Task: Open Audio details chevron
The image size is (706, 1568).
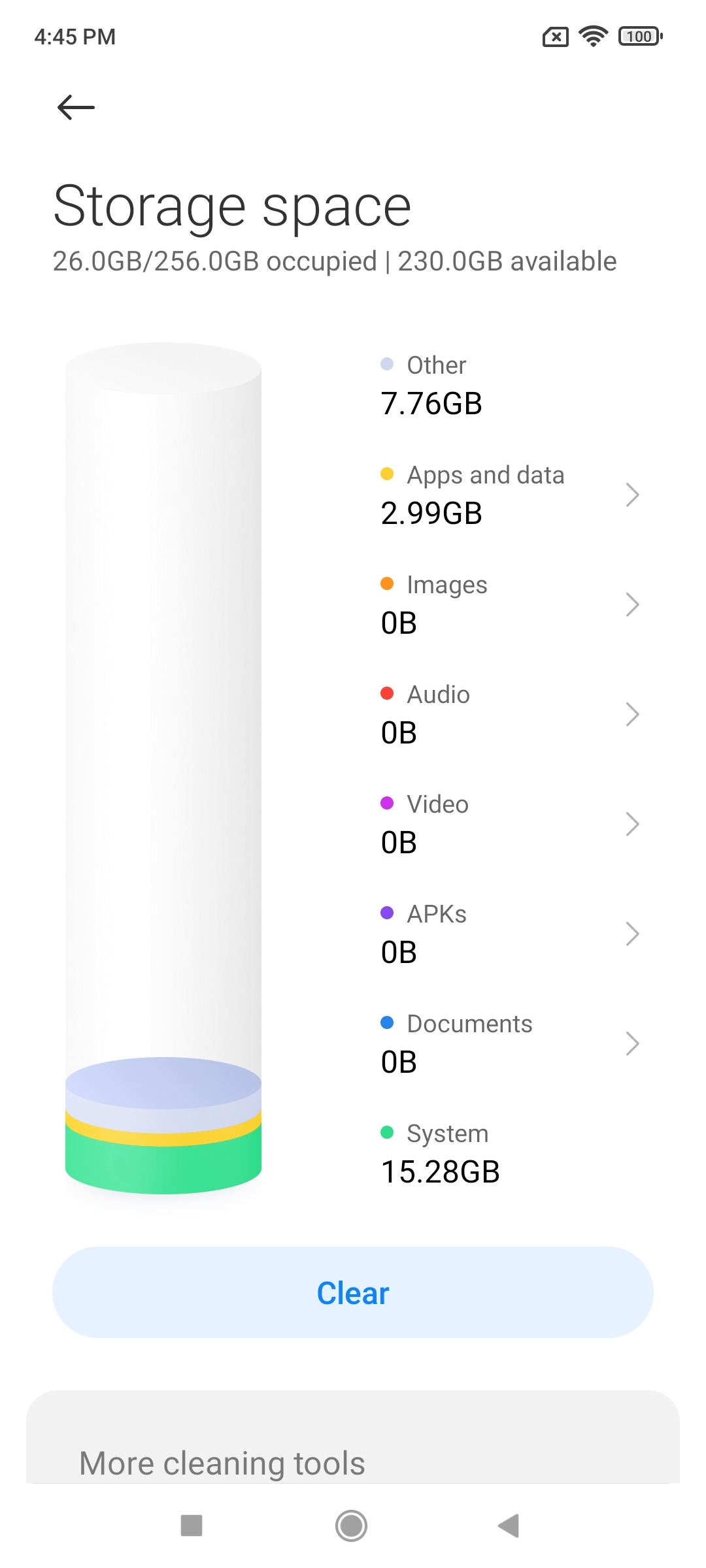Action: (632, 714)
